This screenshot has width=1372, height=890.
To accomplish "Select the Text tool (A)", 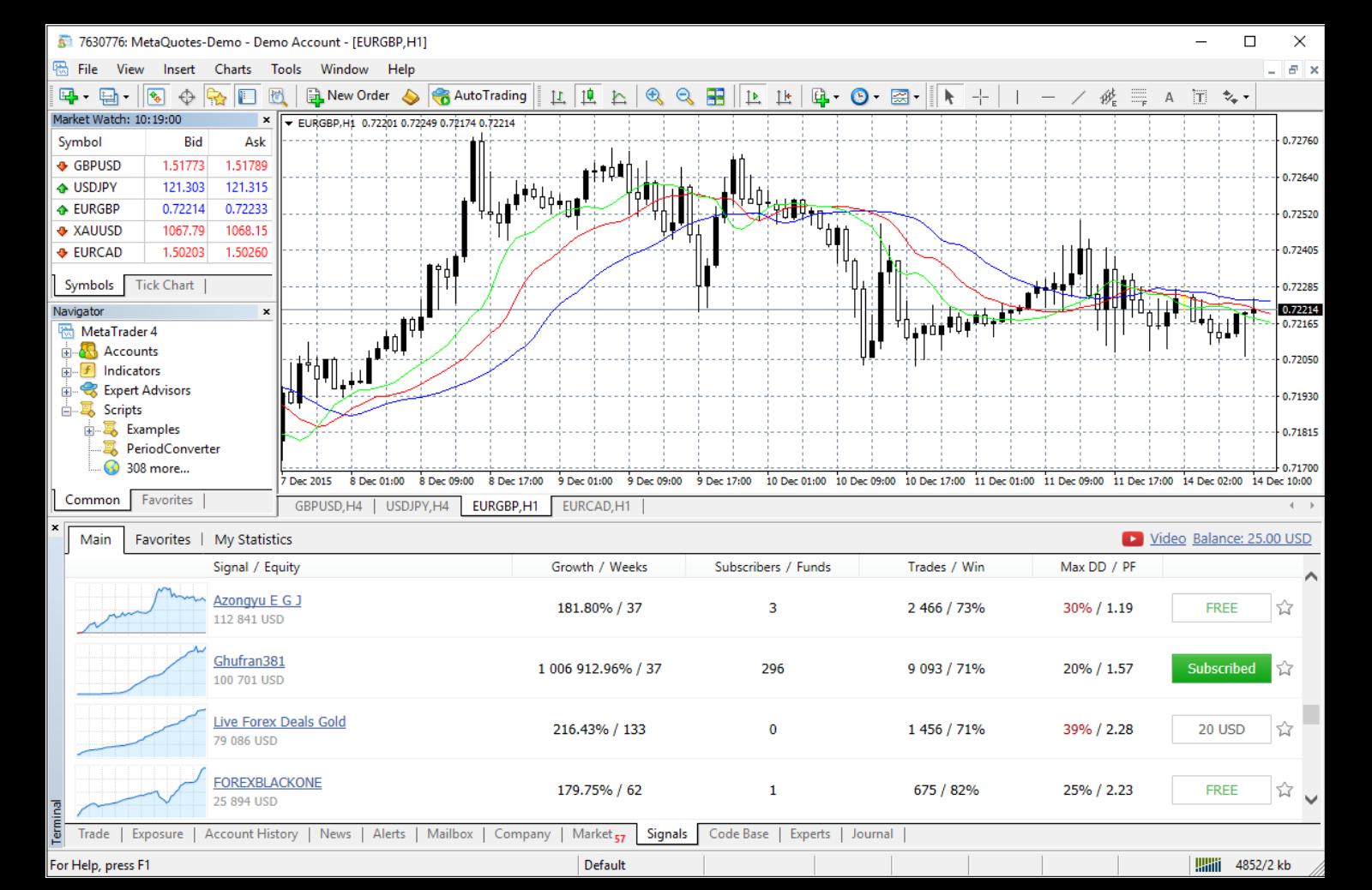I will pos(1169,97).
